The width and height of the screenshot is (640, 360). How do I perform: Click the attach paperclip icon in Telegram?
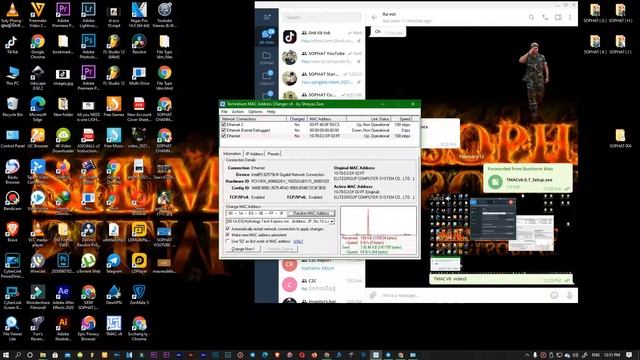point(373,295)
